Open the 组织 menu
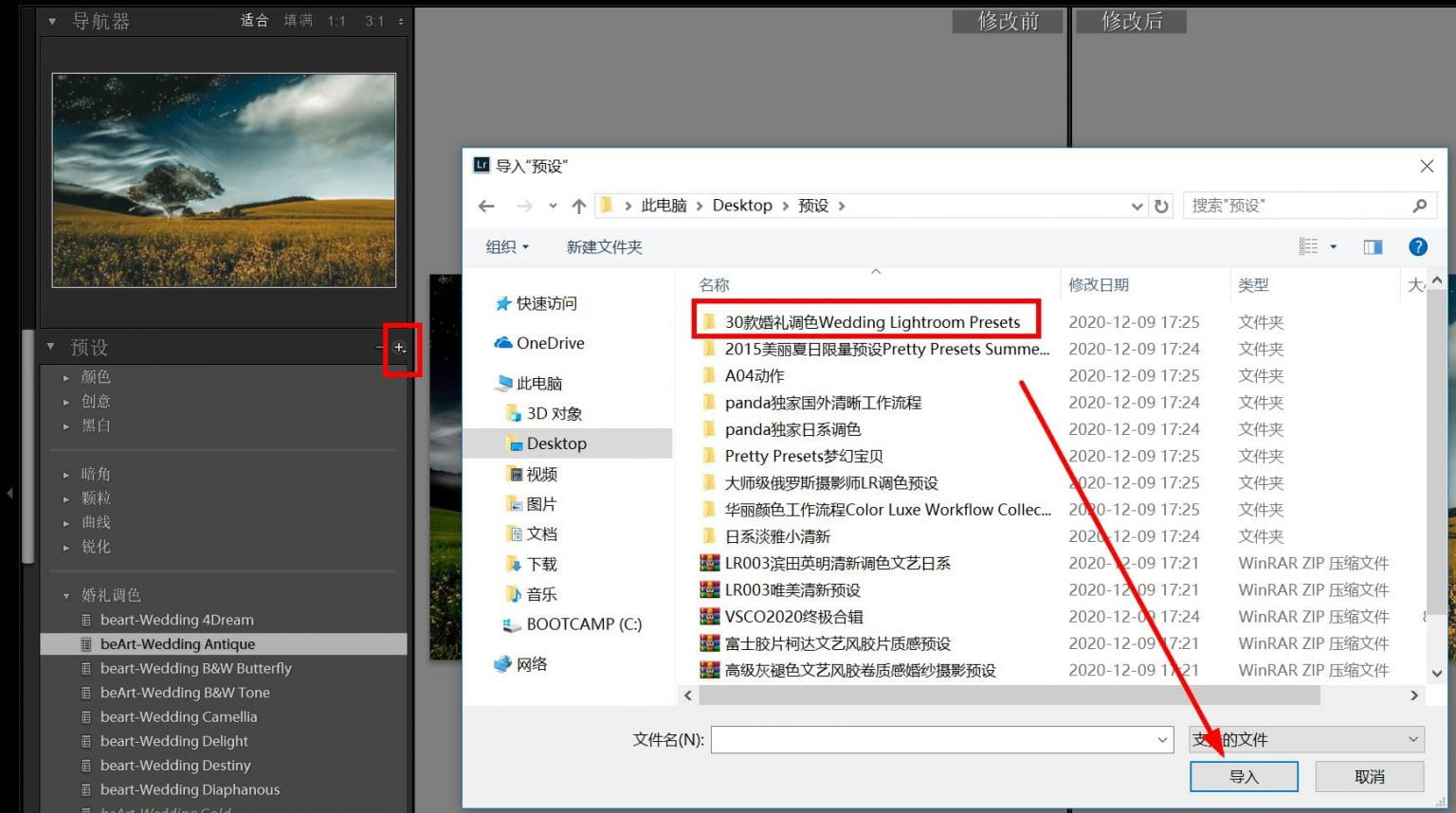The height and width of the screenshot is (813, 1456). pos(507,246)
